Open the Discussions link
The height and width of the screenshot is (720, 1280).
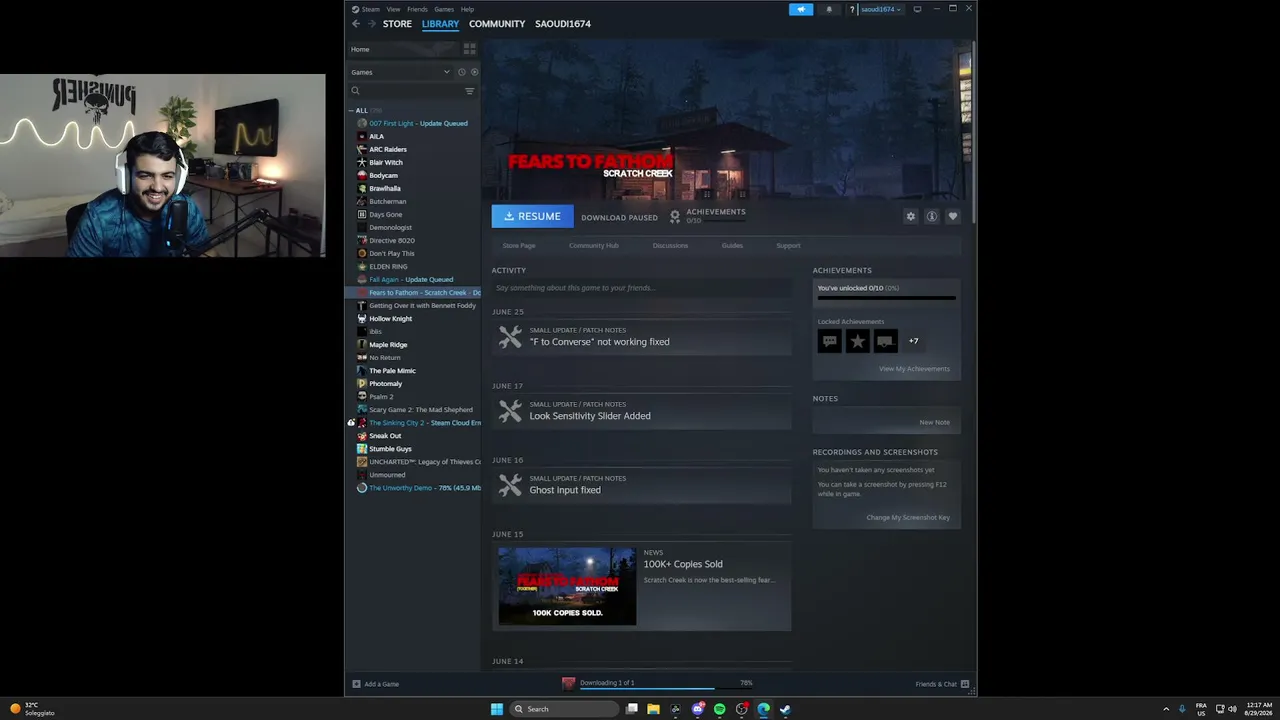[x=670, y=245]
